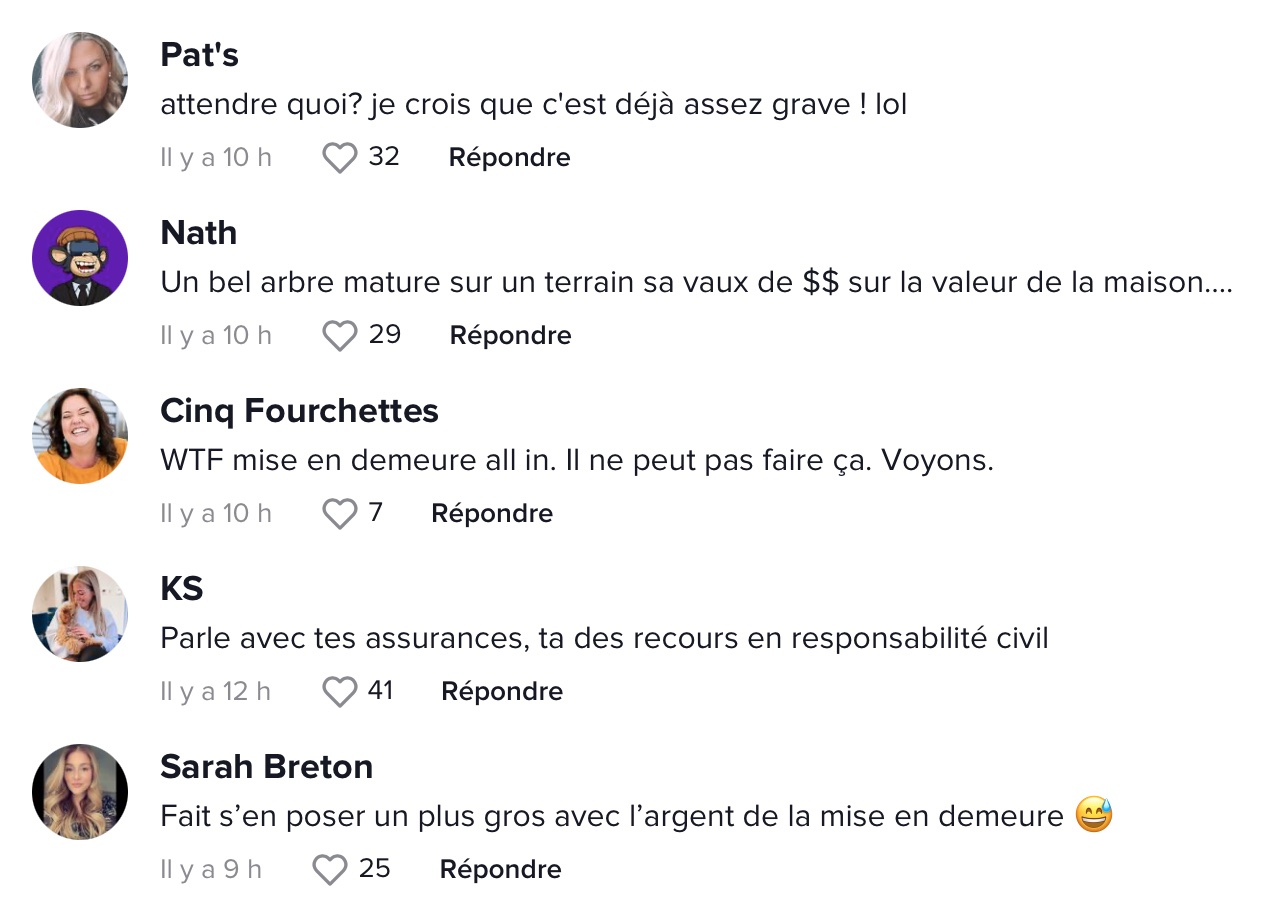Like KS's comment about assurances

[x=340, y=692]
